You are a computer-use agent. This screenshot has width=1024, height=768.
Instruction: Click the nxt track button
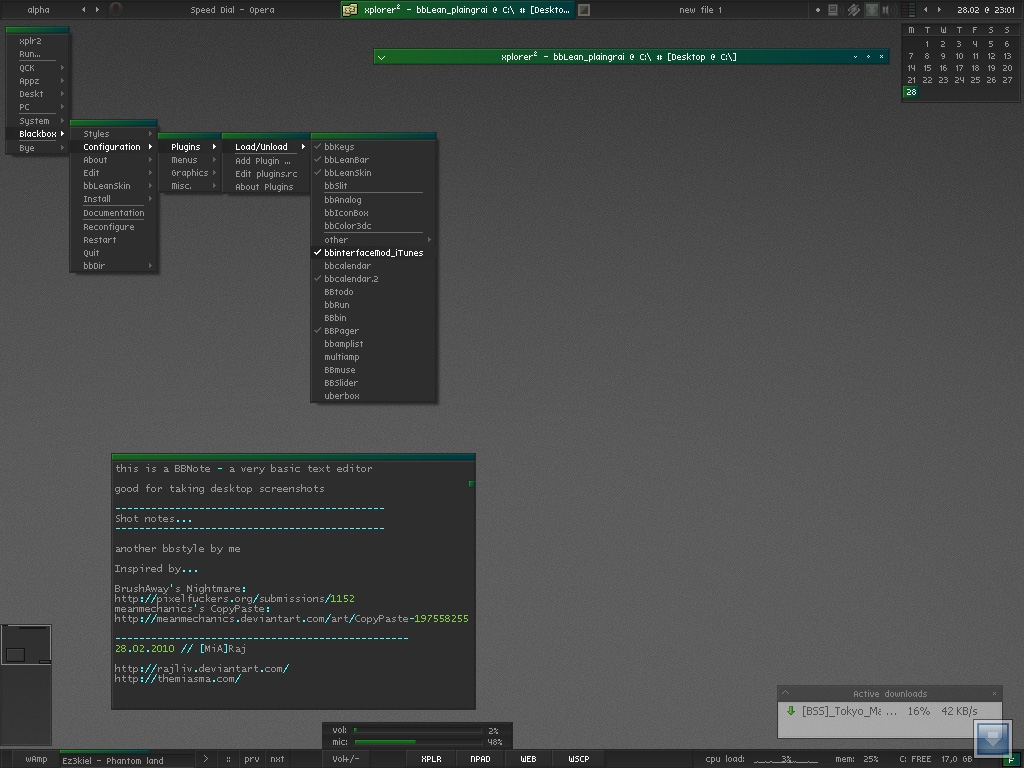tap(277, 759)
